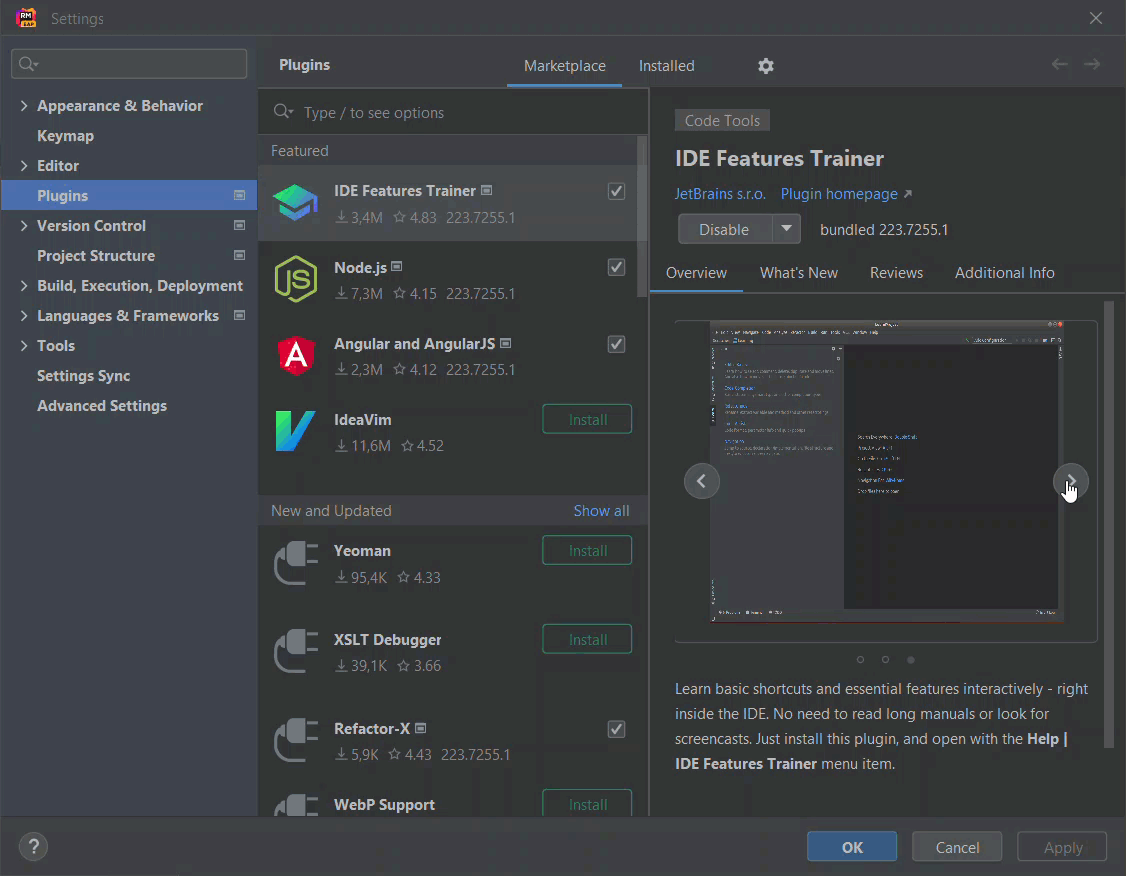Click the search icon in the settings search box
The image size is (1126, 876).
pos(28,65)
